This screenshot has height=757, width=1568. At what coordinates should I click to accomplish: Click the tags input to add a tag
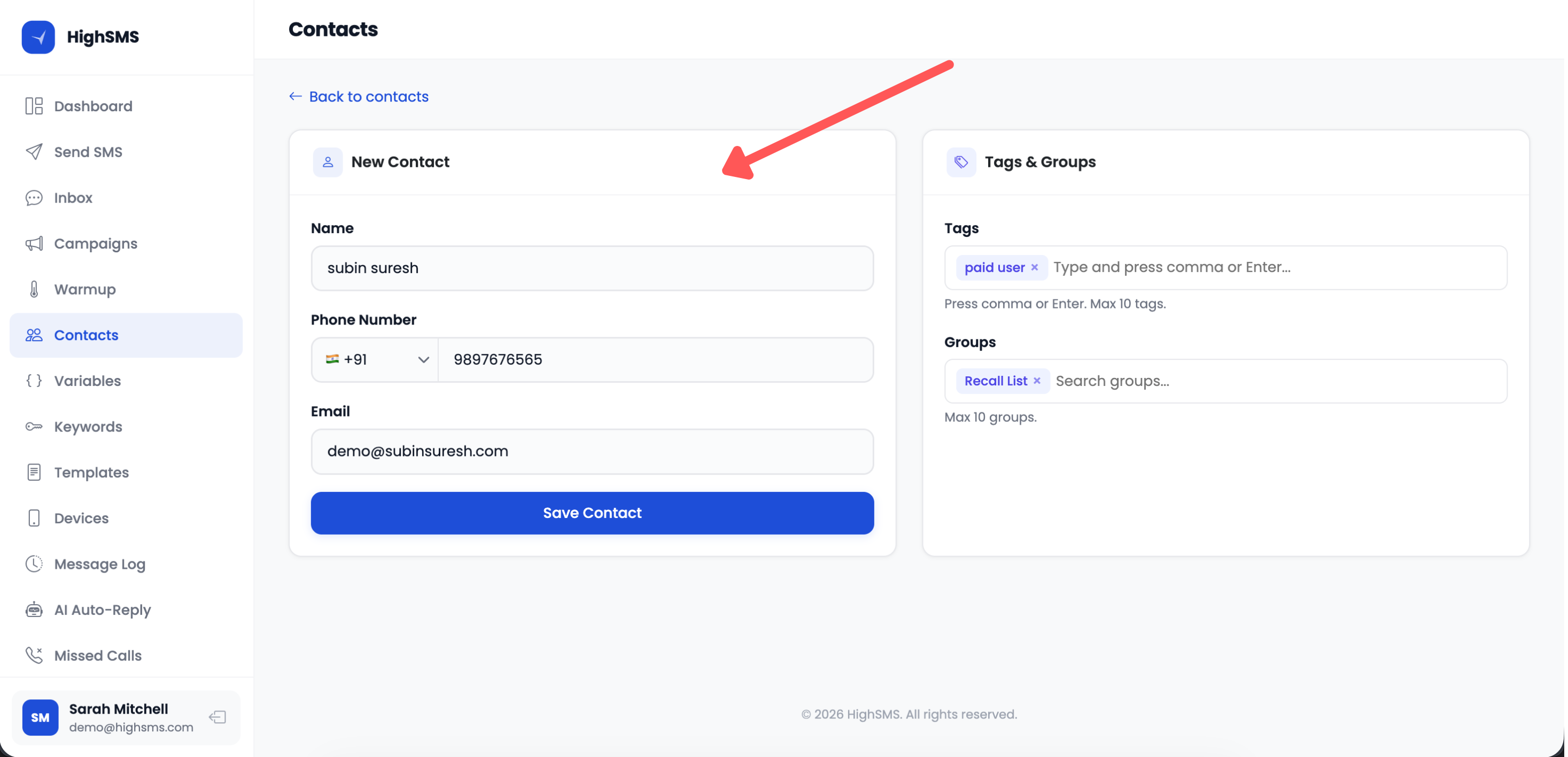(1217, 267)
